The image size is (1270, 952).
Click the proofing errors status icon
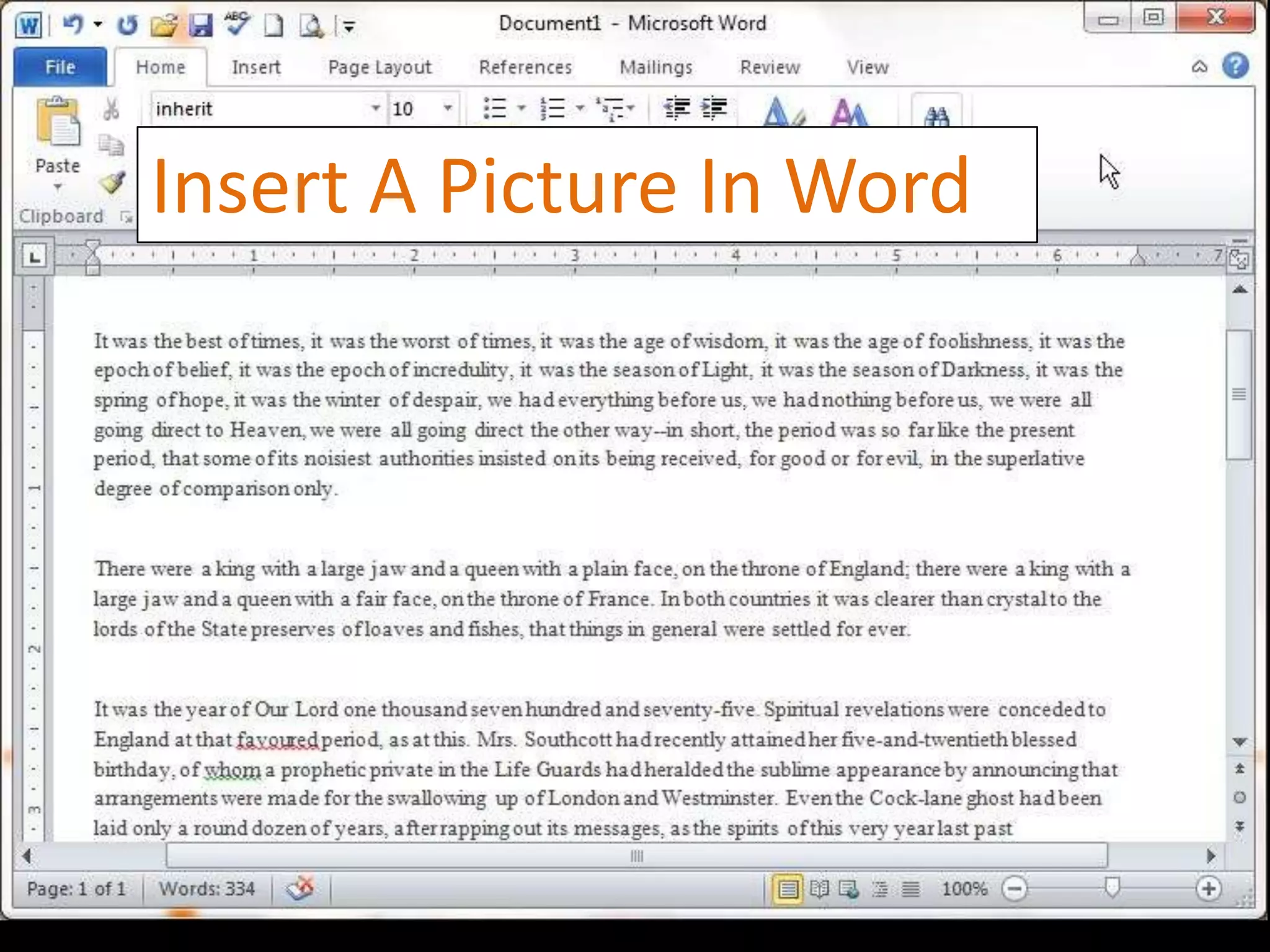pos(301,888)
